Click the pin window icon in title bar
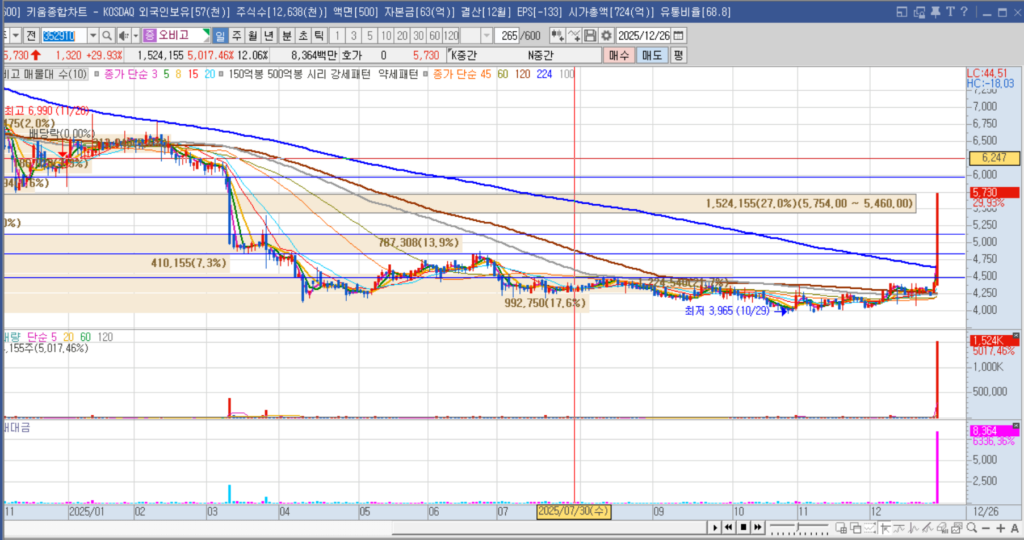This screenshot has height=540, width=1024. [x=933, y=12]
